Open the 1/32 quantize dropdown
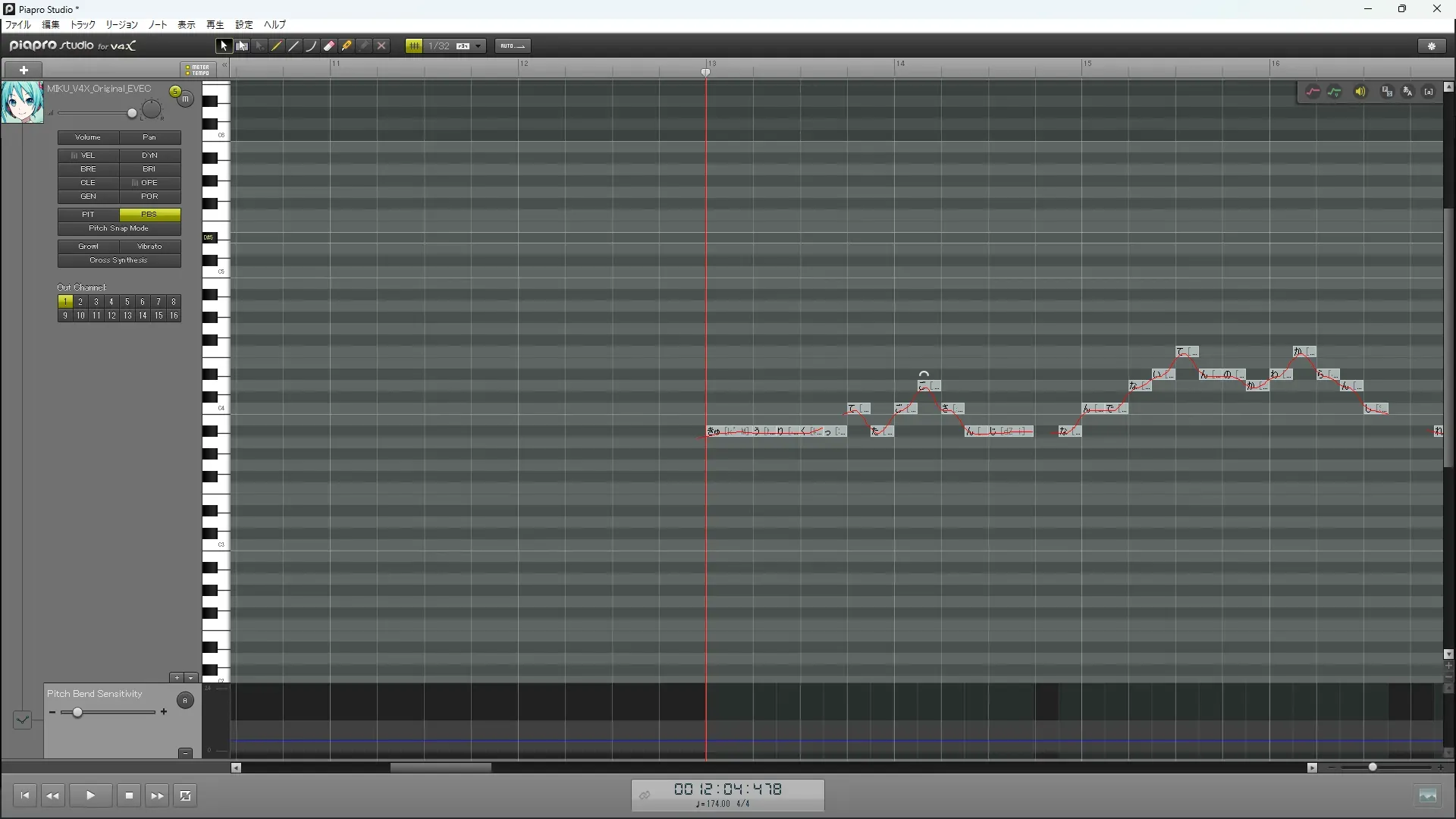Viewport: 1456px width, 819px height. (x=478, y=46)
